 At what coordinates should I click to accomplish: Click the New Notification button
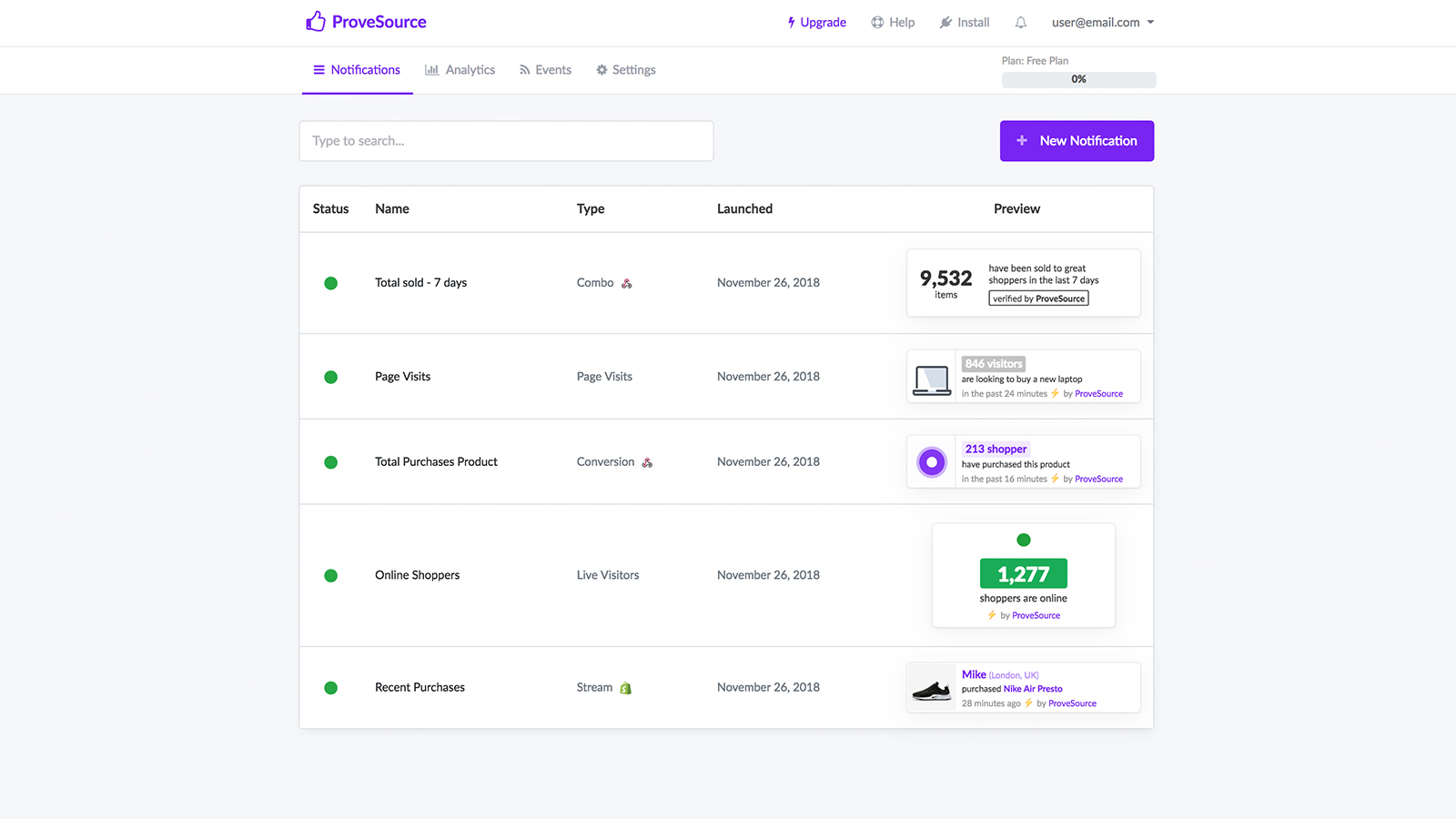1077,141
